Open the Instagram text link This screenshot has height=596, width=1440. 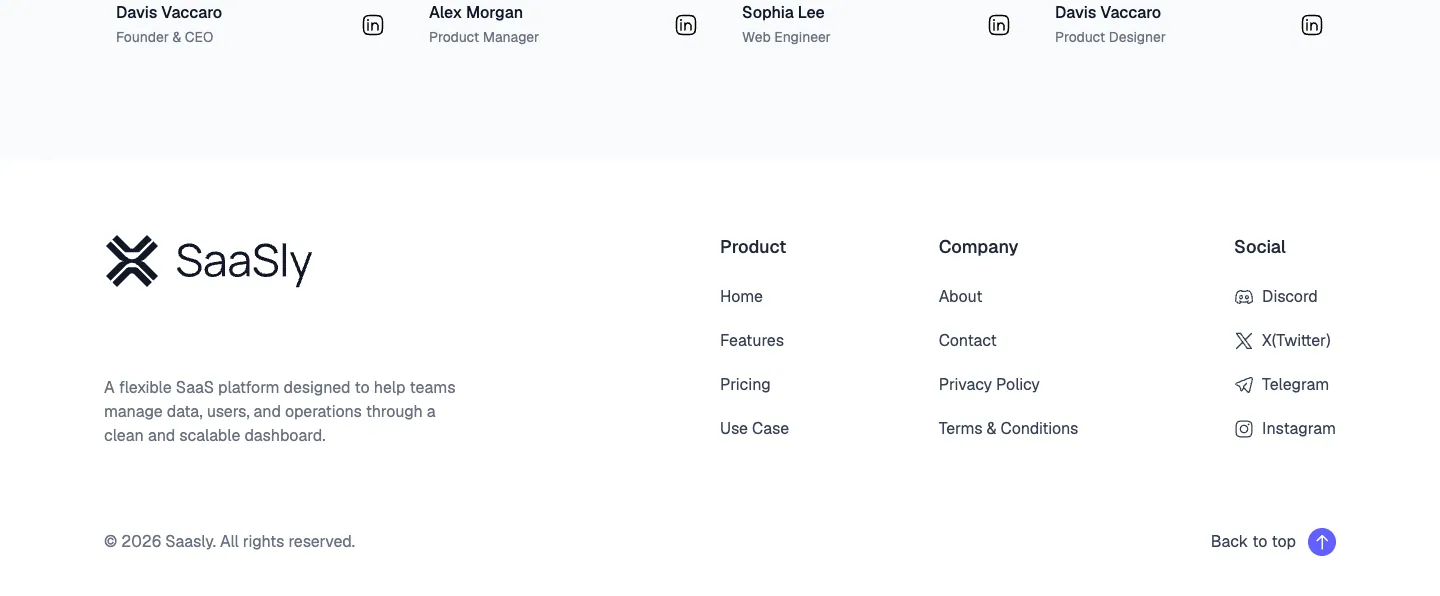pyautogui.click(x=1298, y=429)
